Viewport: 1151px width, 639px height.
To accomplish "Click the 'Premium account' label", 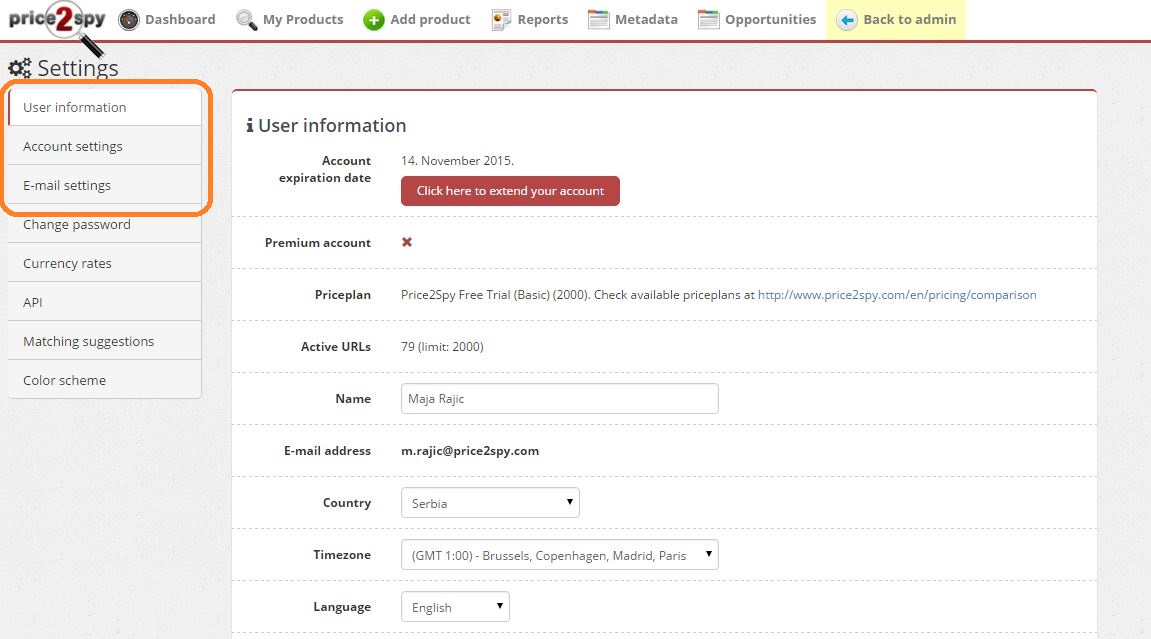I will pyautogui.click(x=318, y=243).
